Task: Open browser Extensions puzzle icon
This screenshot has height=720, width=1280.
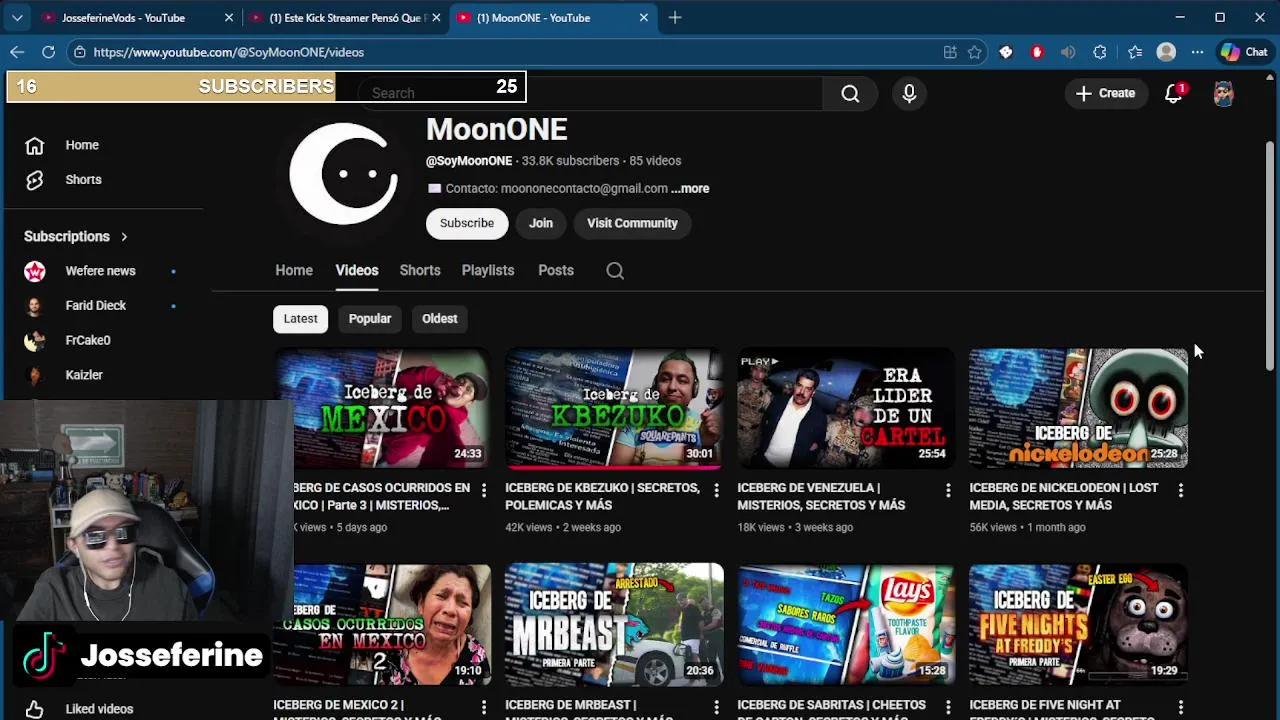Action: (x=1100, y=52)
